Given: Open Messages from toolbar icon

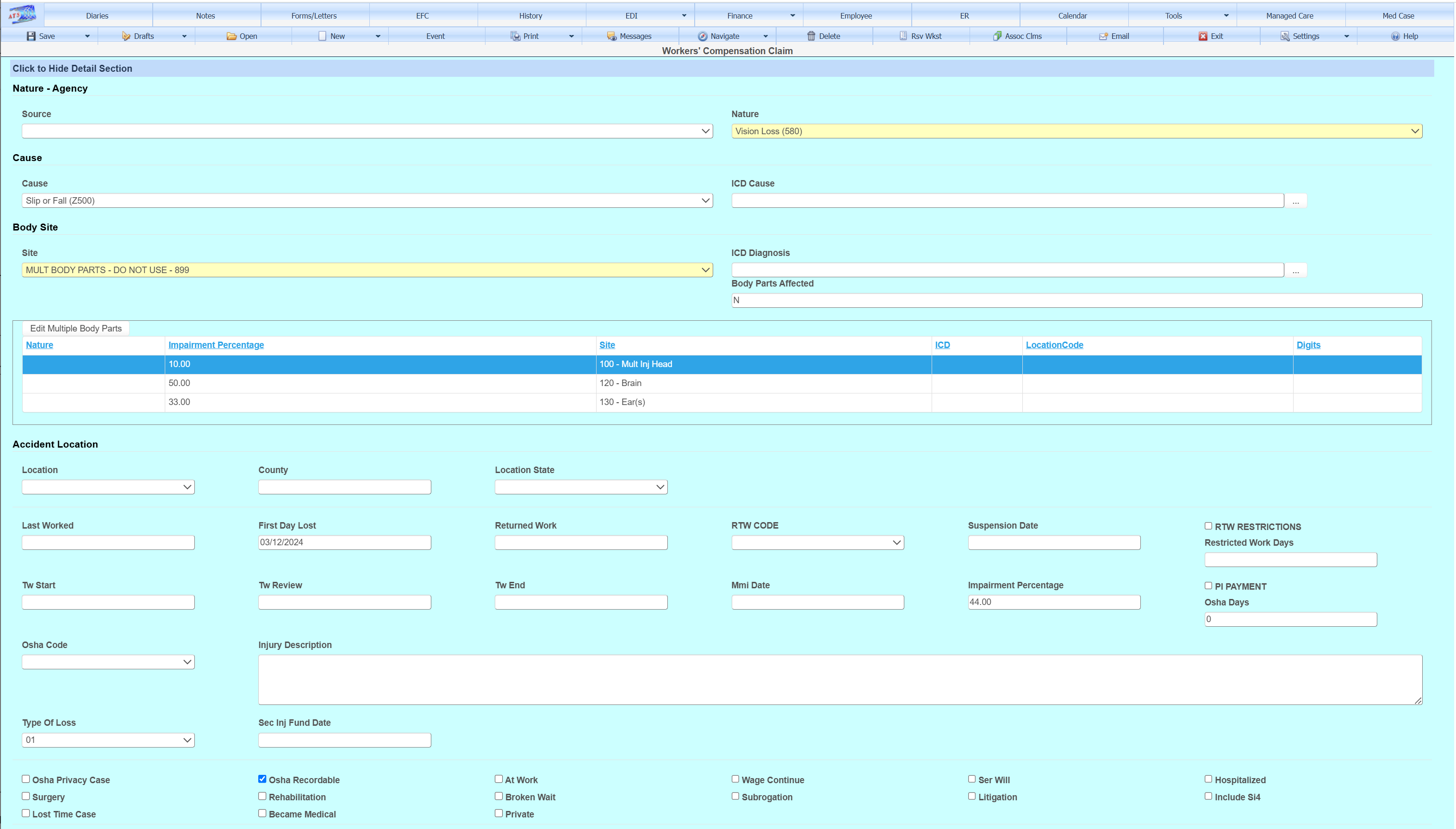Looking at the screenshot, I should pyautogui.click(x=612, y=36).
